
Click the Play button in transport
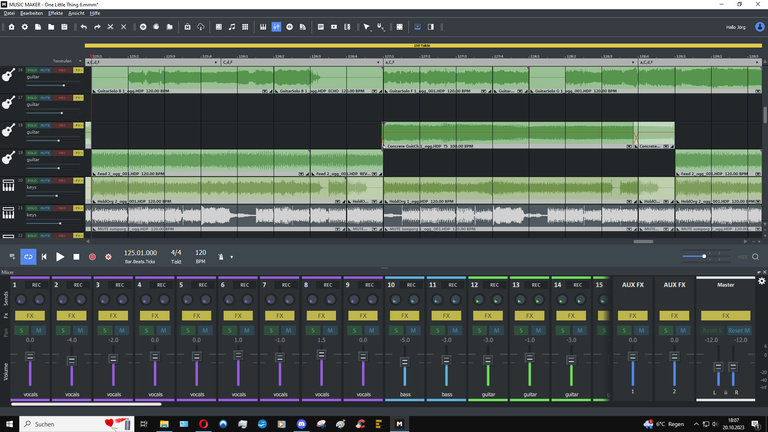(60, 257)
